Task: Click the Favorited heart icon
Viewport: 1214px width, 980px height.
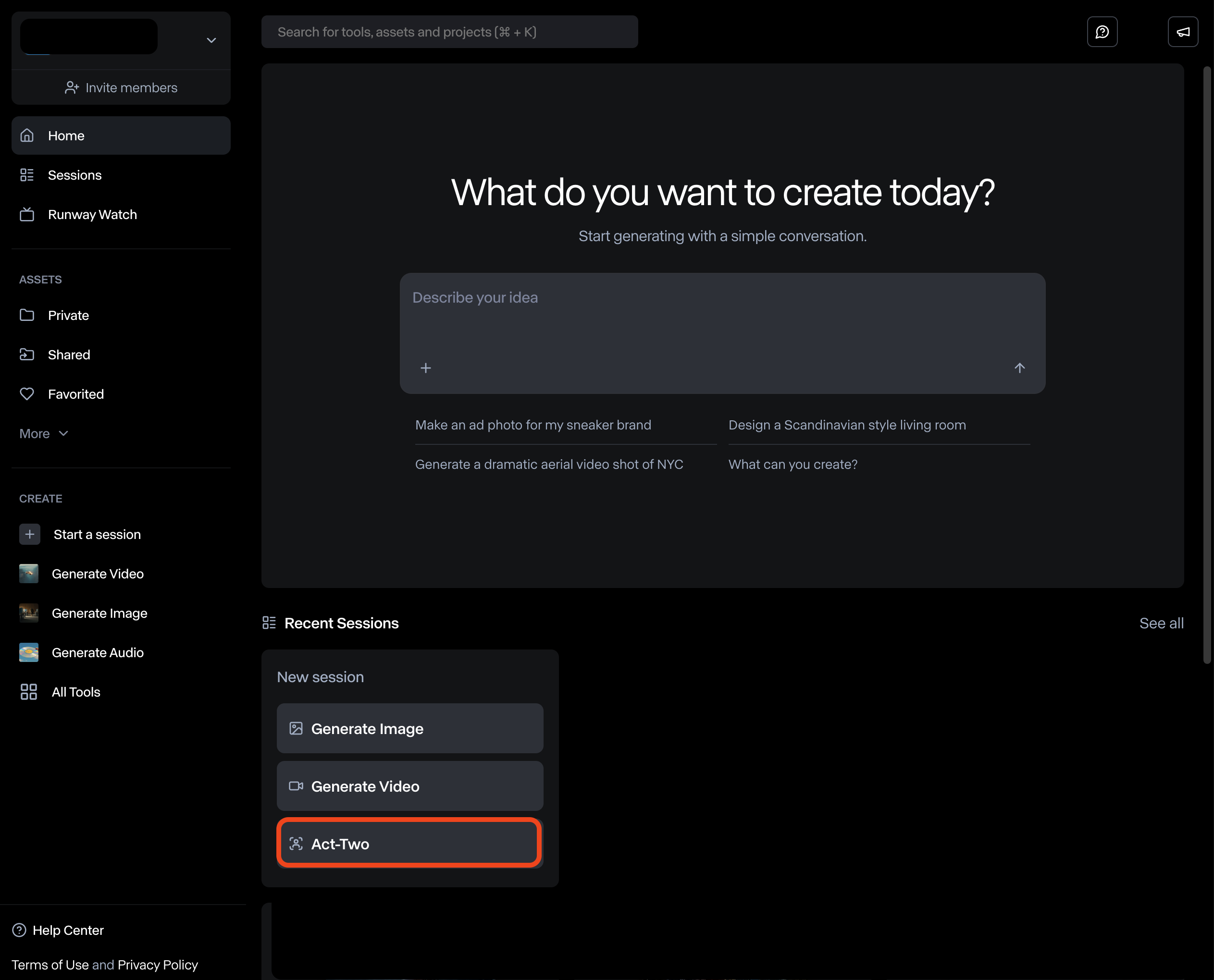Action: pos(27,394)
